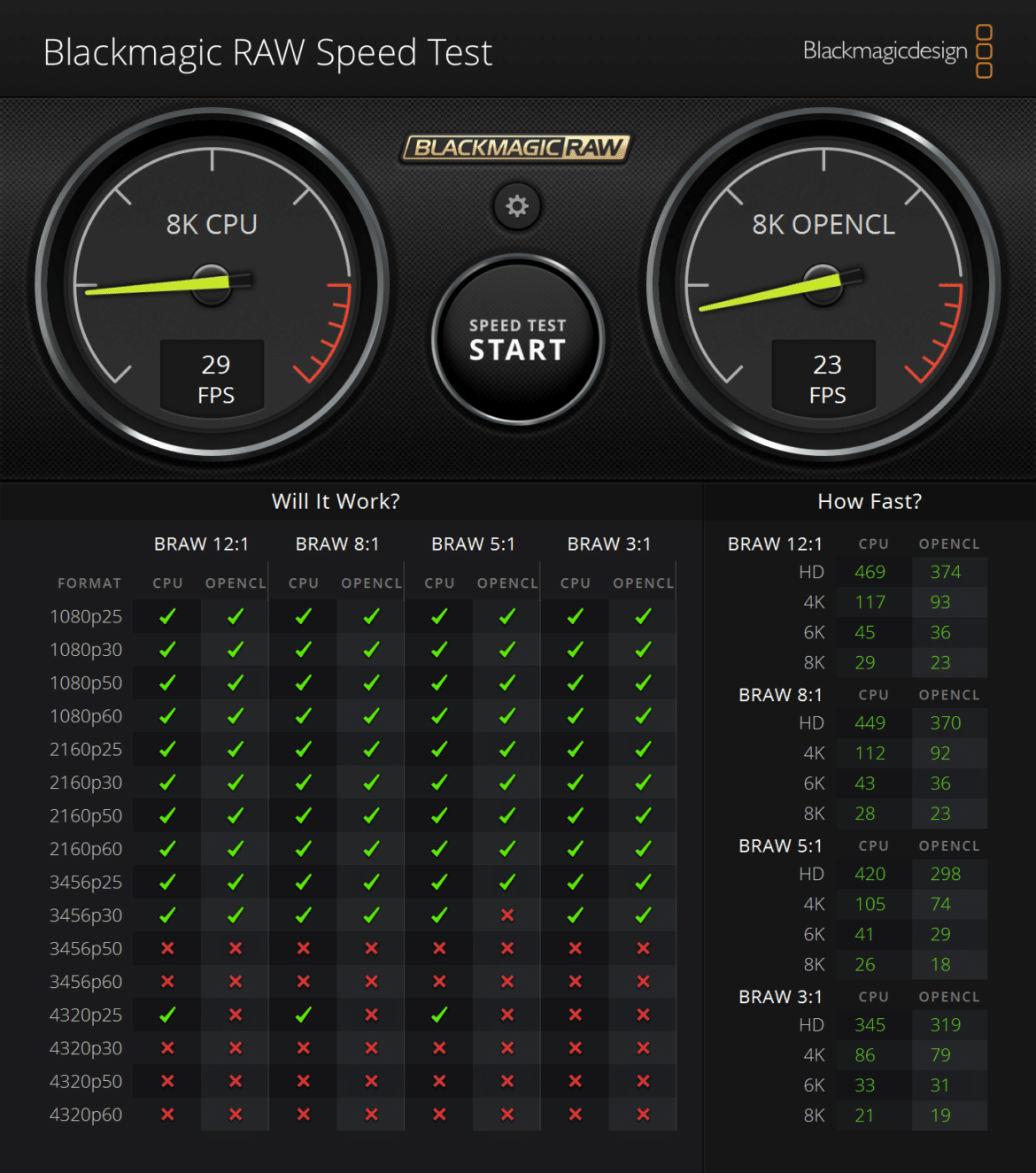Click the BRAW 3:1 8K OpenCL value 19

939,1115
